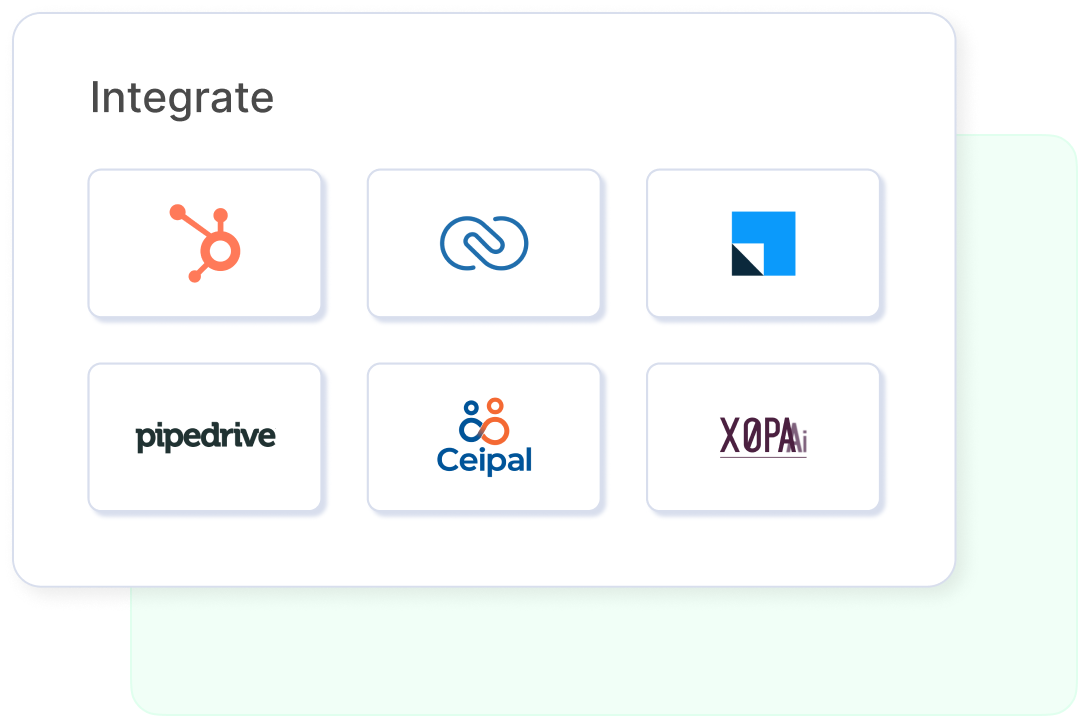Click the orange HubSpot sprocket logo
Screen dimensions: 1078x716
(205, 243)
